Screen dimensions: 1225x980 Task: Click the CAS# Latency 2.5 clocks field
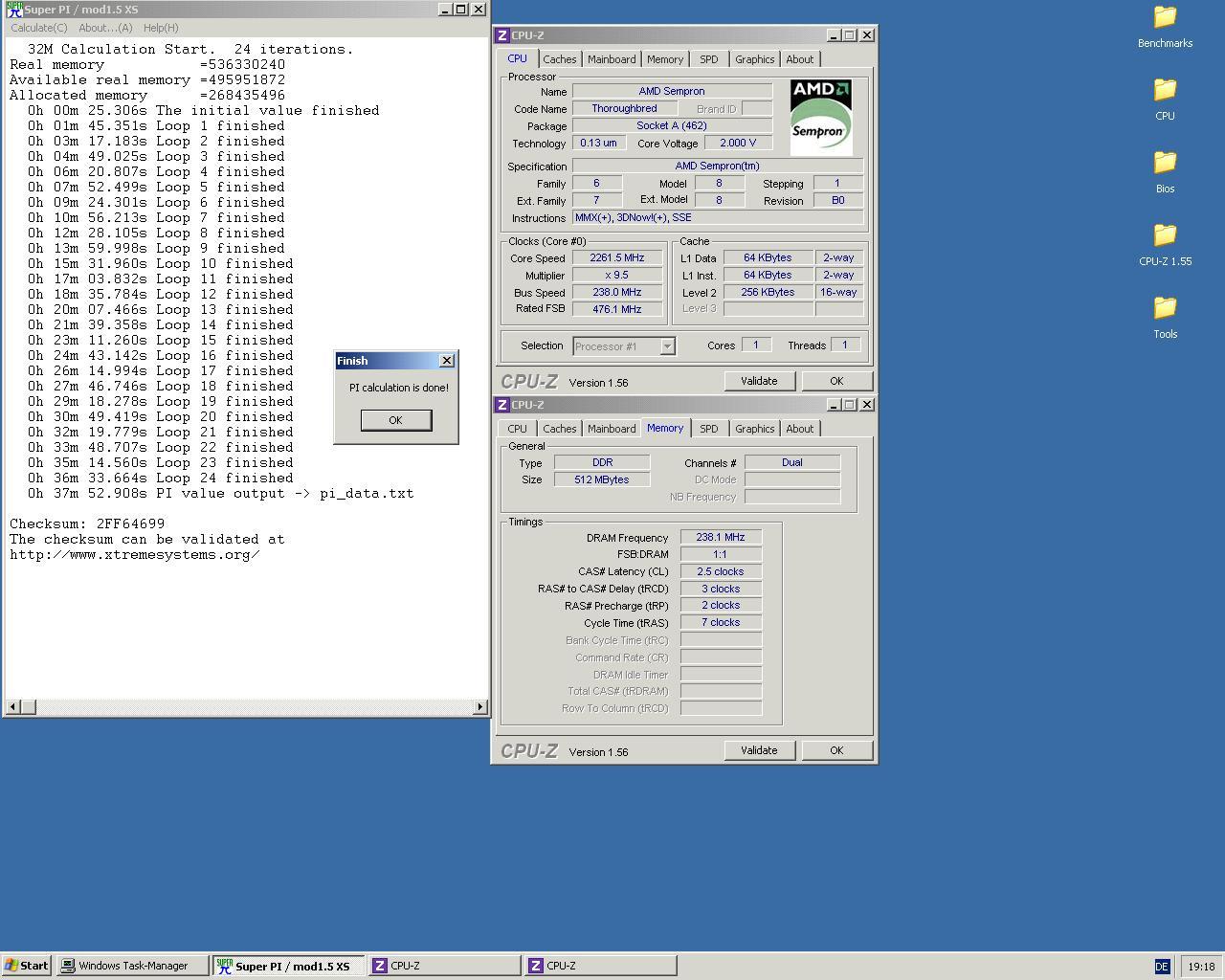[721, 572]
